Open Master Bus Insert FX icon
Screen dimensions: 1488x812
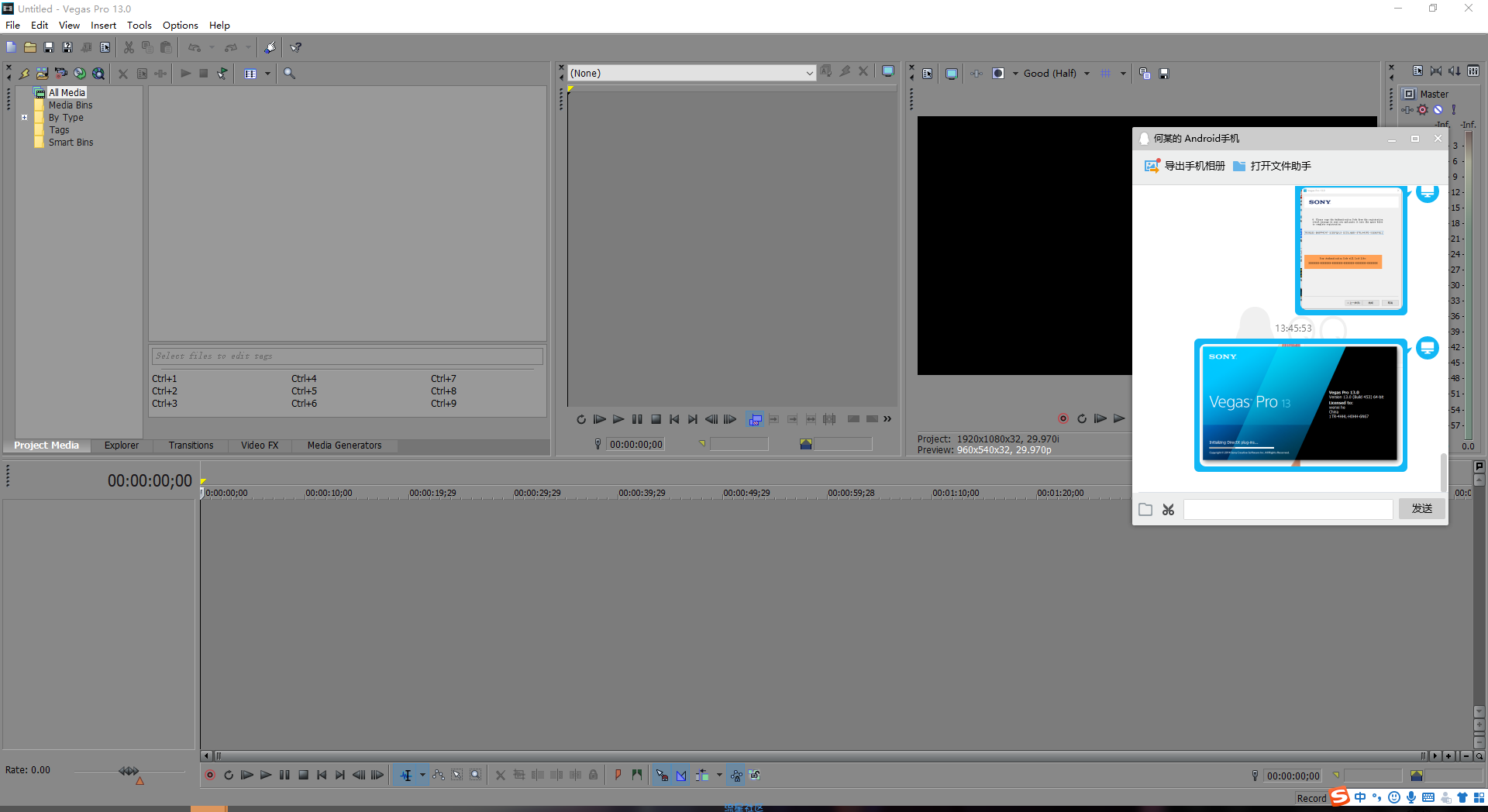(1407, 110)
